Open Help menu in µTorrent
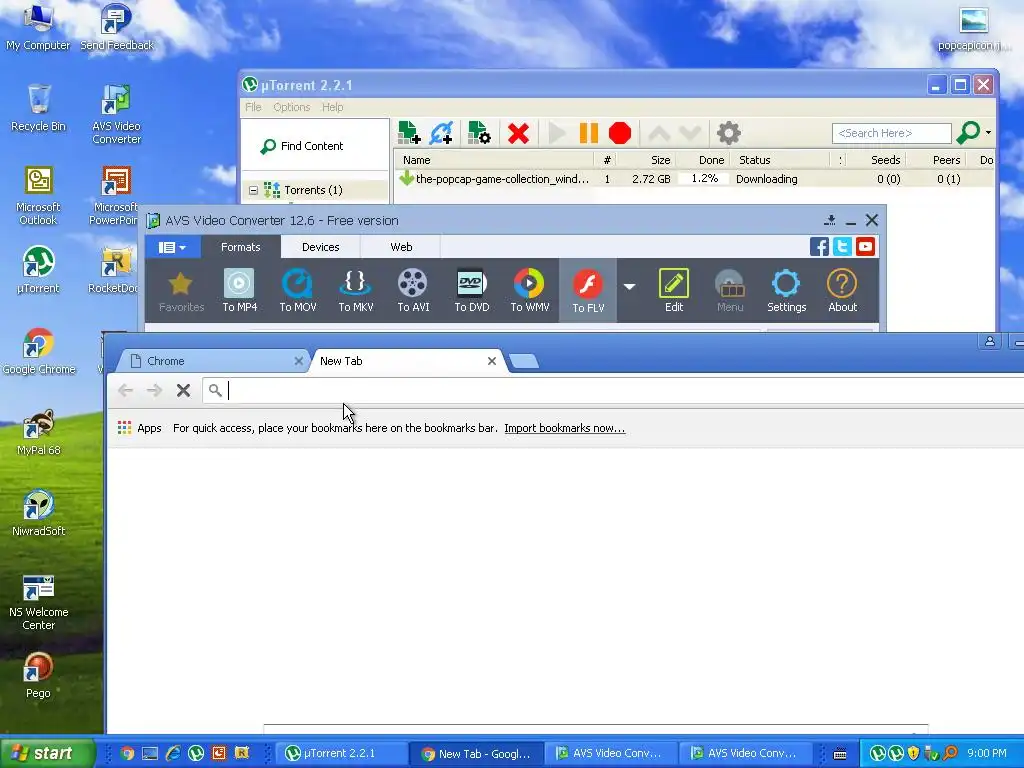This screenshot has width=1024, height=768. pyautogui.click(x=332, y=107)
